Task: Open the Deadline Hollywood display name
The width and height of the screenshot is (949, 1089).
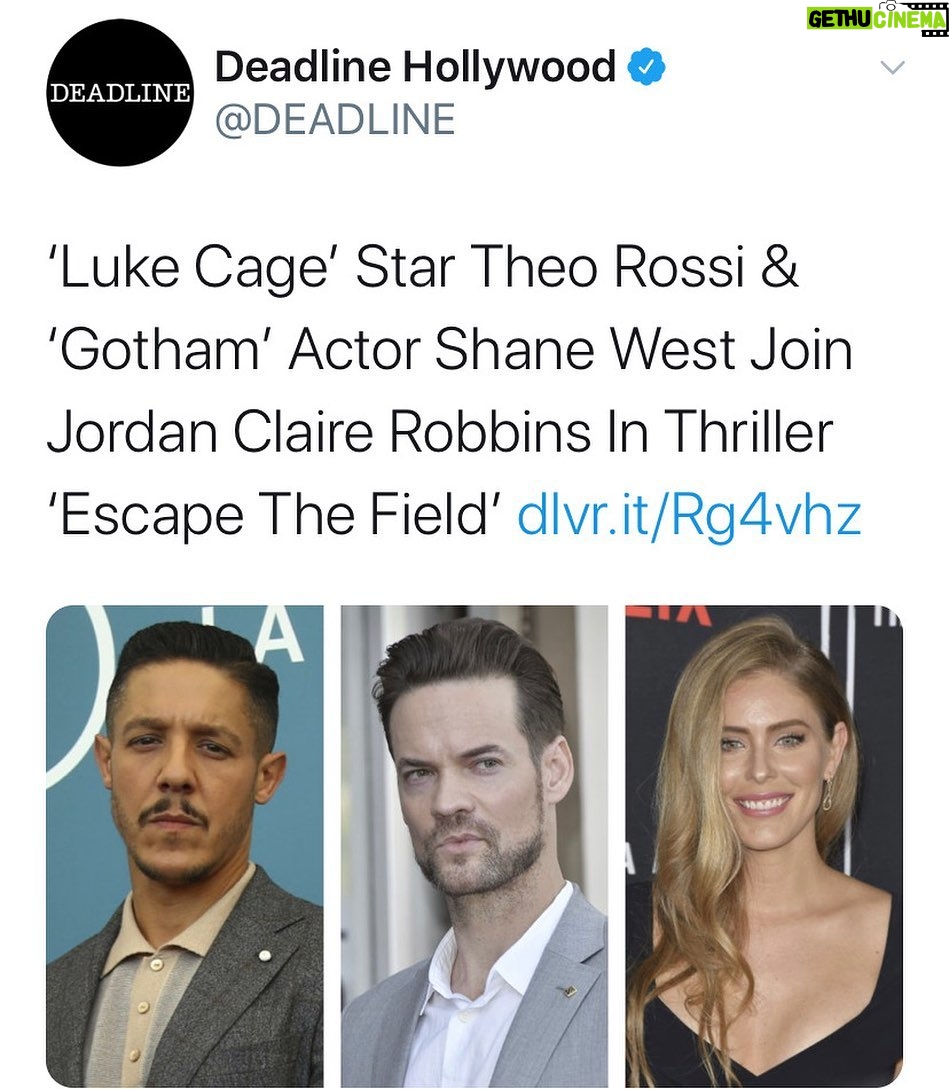Action: click(x=415, y=67)
